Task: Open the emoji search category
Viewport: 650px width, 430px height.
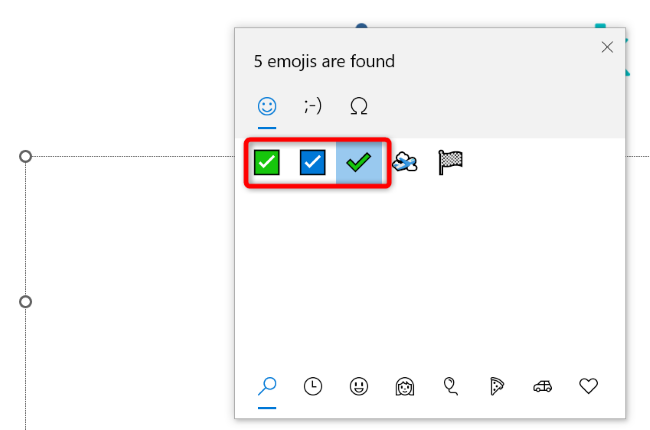Action: [267, 386]
